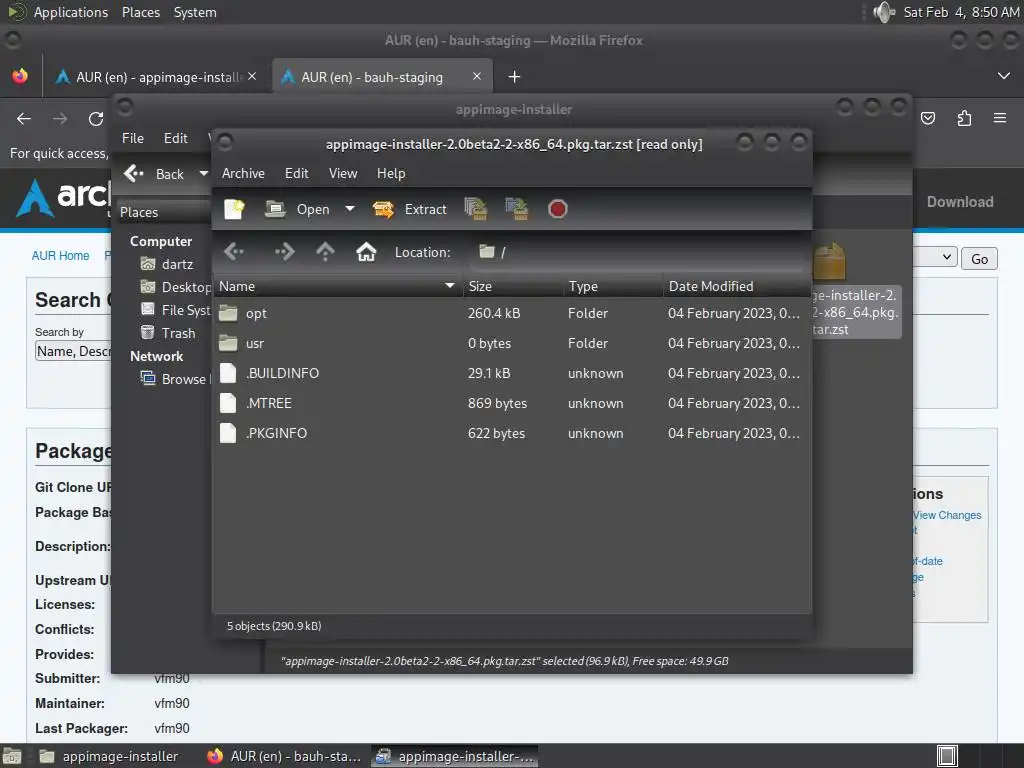Click the Go button on AUR page
The image size is (1024, 768).
click(x=979, y=259)
